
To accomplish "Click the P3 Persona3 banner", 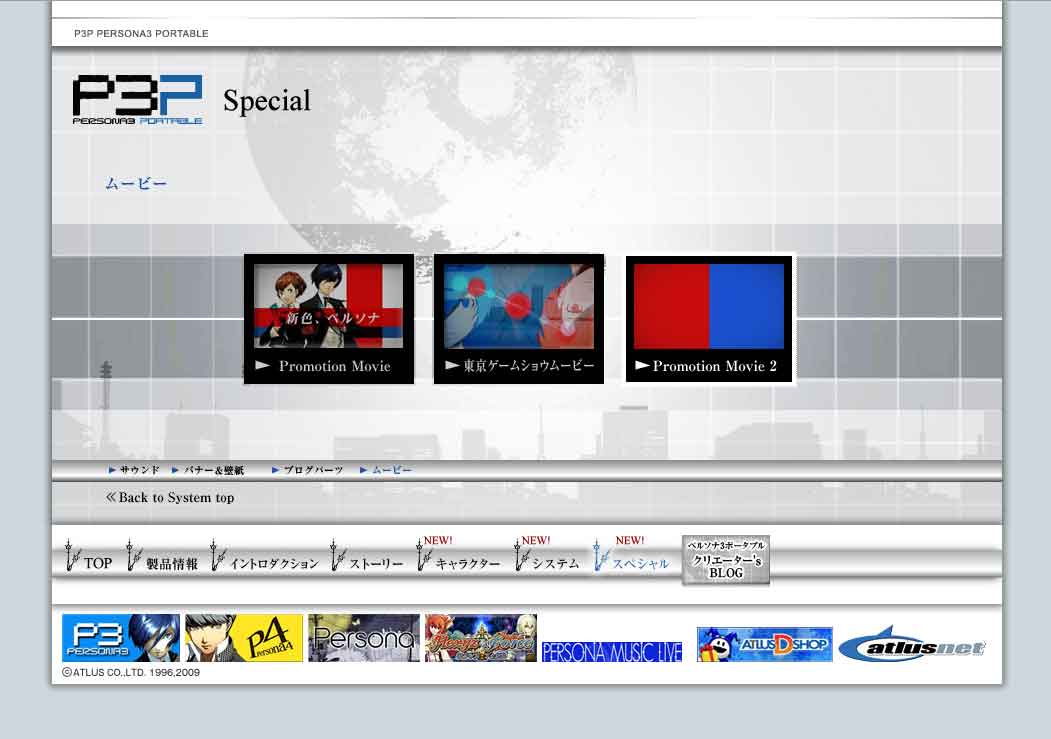I will coord(121,638).
